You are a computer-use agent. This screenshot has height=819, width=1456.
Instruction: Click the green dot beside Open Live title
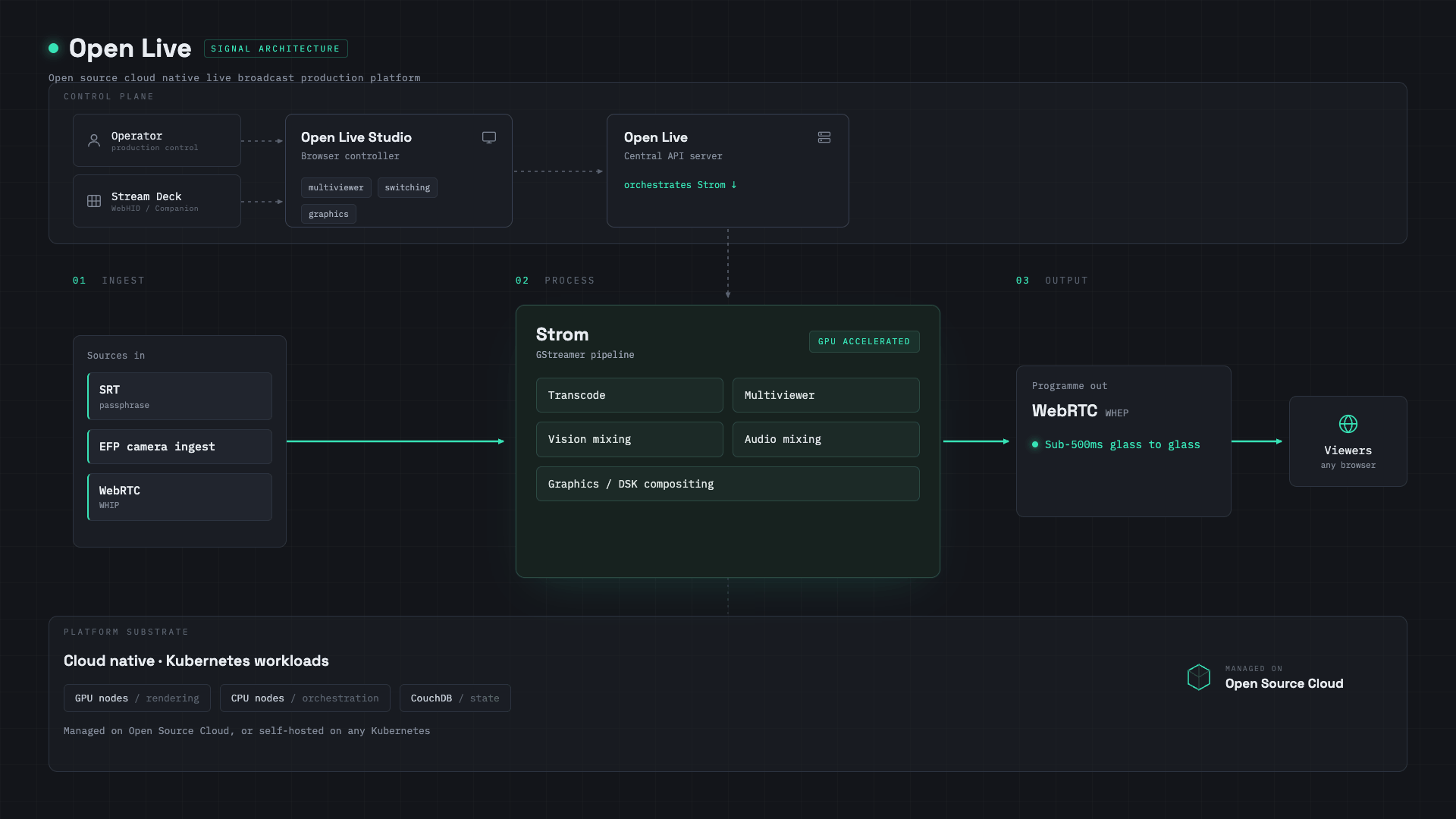click(x=54, y=48)
